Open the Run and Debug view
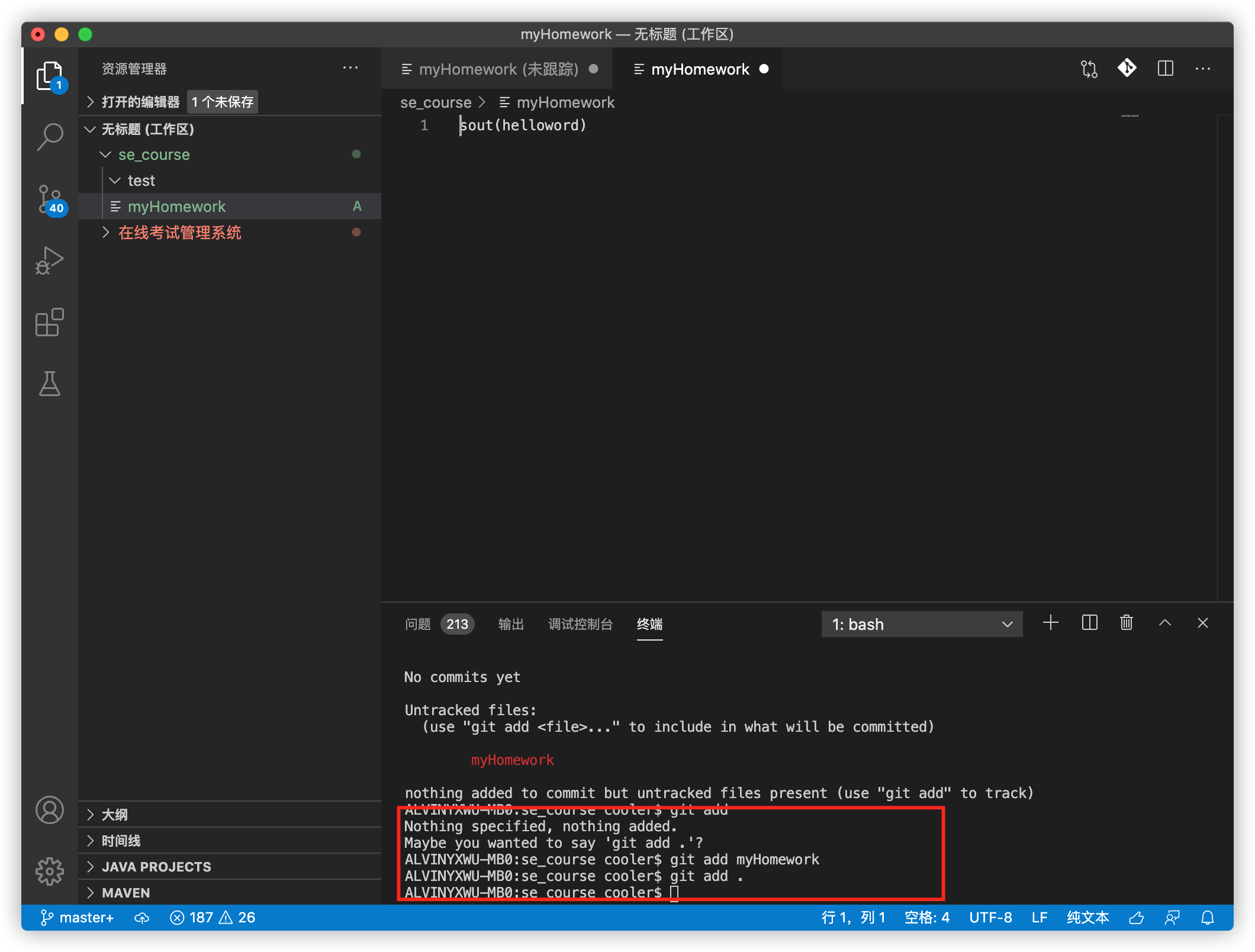The width and height of the screenshot is (1255, 952). point(50,260)
